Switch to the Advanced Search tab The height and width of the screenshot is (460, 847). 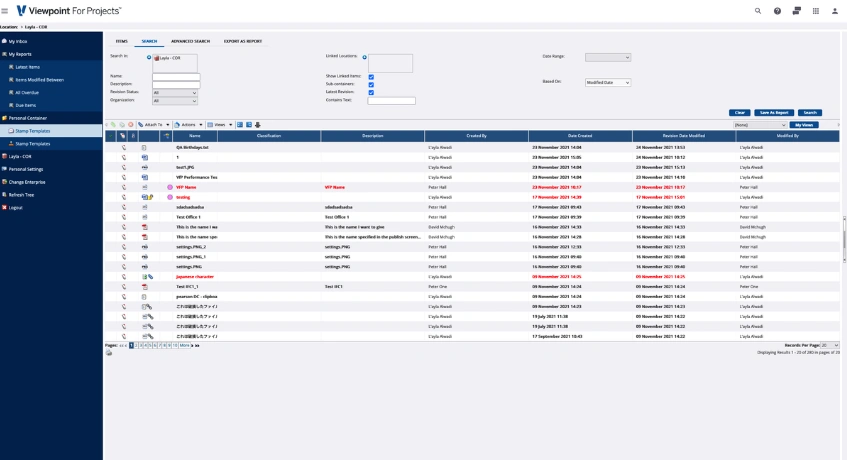point(190,41)
